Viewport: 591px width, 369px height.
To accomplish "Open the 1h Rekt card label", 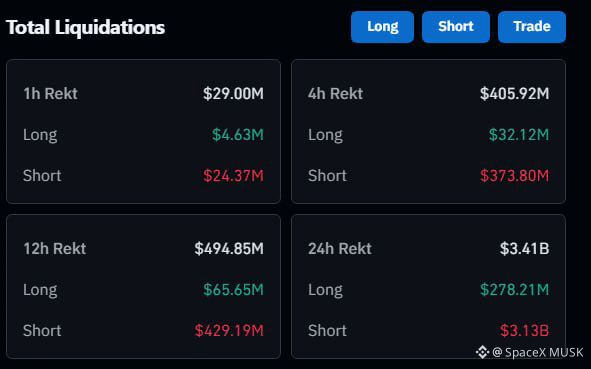I will point(51,93).
